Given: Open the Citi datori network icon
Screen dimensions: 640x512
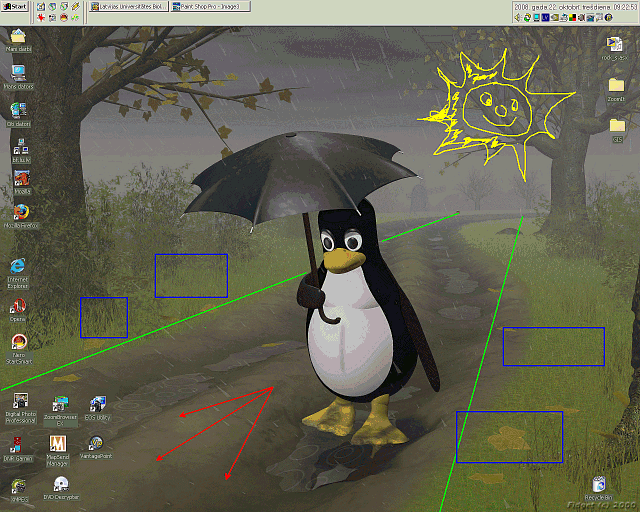Looking at the screenshot, I should pyautogui.click(x=18, y=115).
